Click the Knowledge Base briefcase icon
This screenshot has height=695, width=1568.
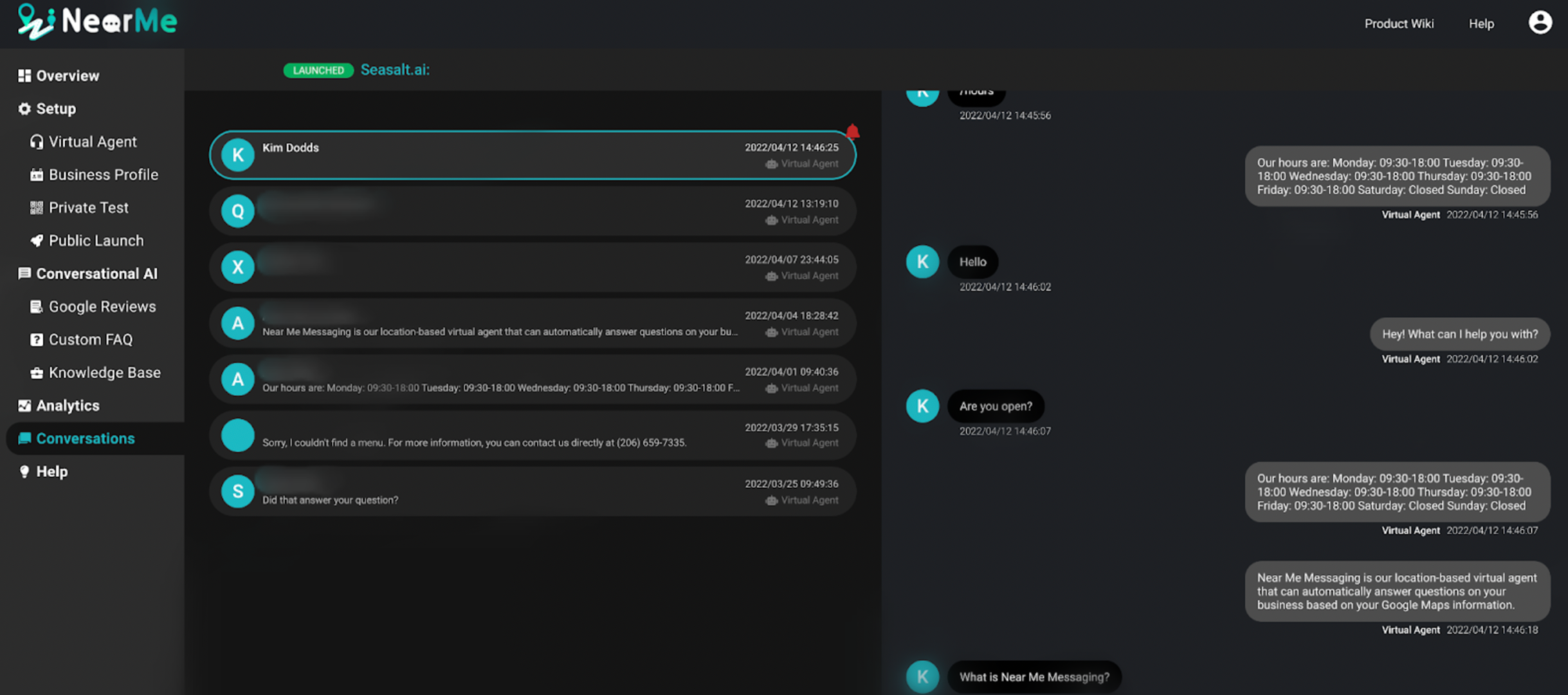pos(37,373)
